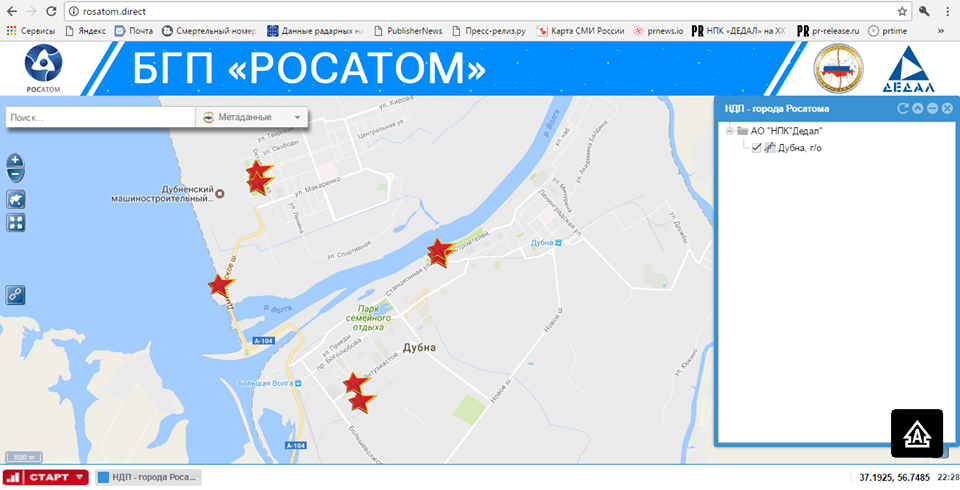Image resolution: width=960 pixels, height=490 pixels.
Task: Click the full extent arrows button
Action: tap(16, 222)
